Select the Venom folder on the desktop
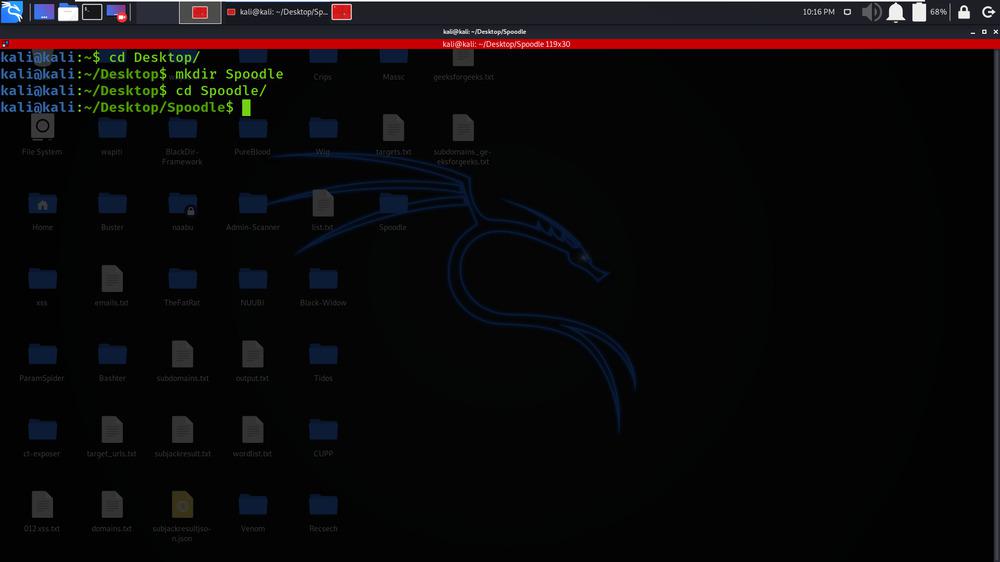The height and width of the screenshot is (562, 1000). pos(253,512)
